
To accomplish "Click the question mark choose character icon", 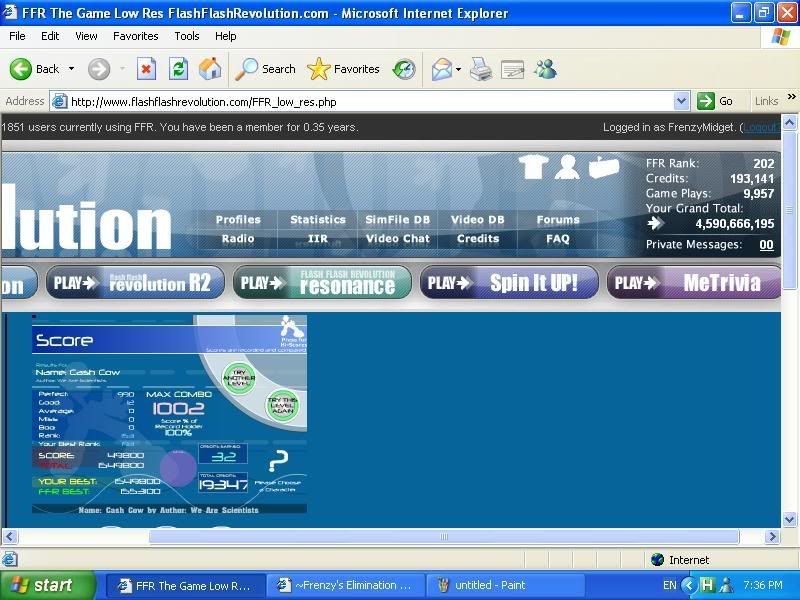I will coord(279,461).
